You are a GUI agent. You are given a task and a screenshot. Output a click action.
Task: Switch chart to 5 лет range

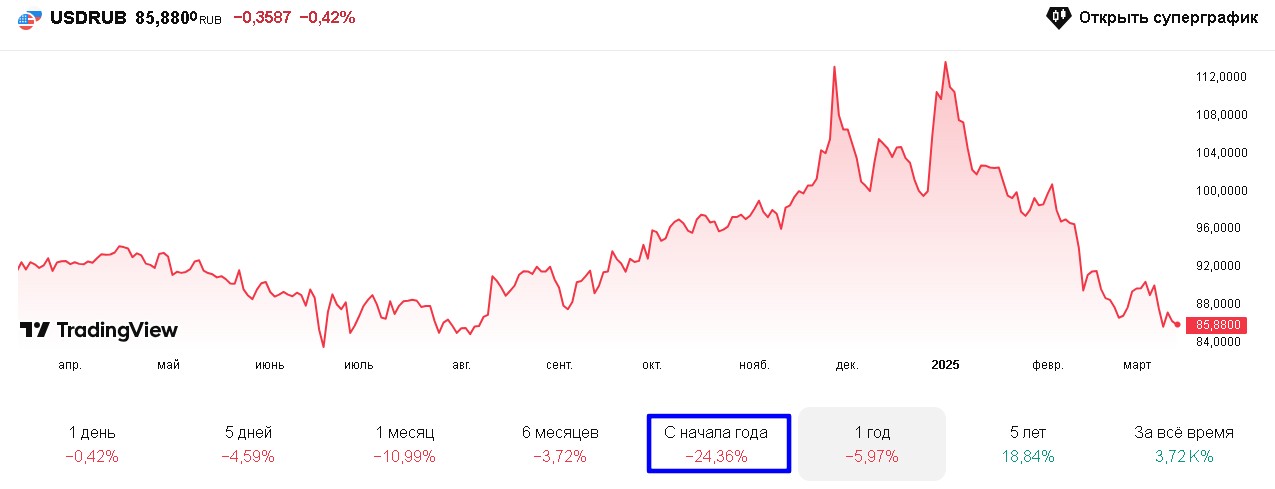1028,444
